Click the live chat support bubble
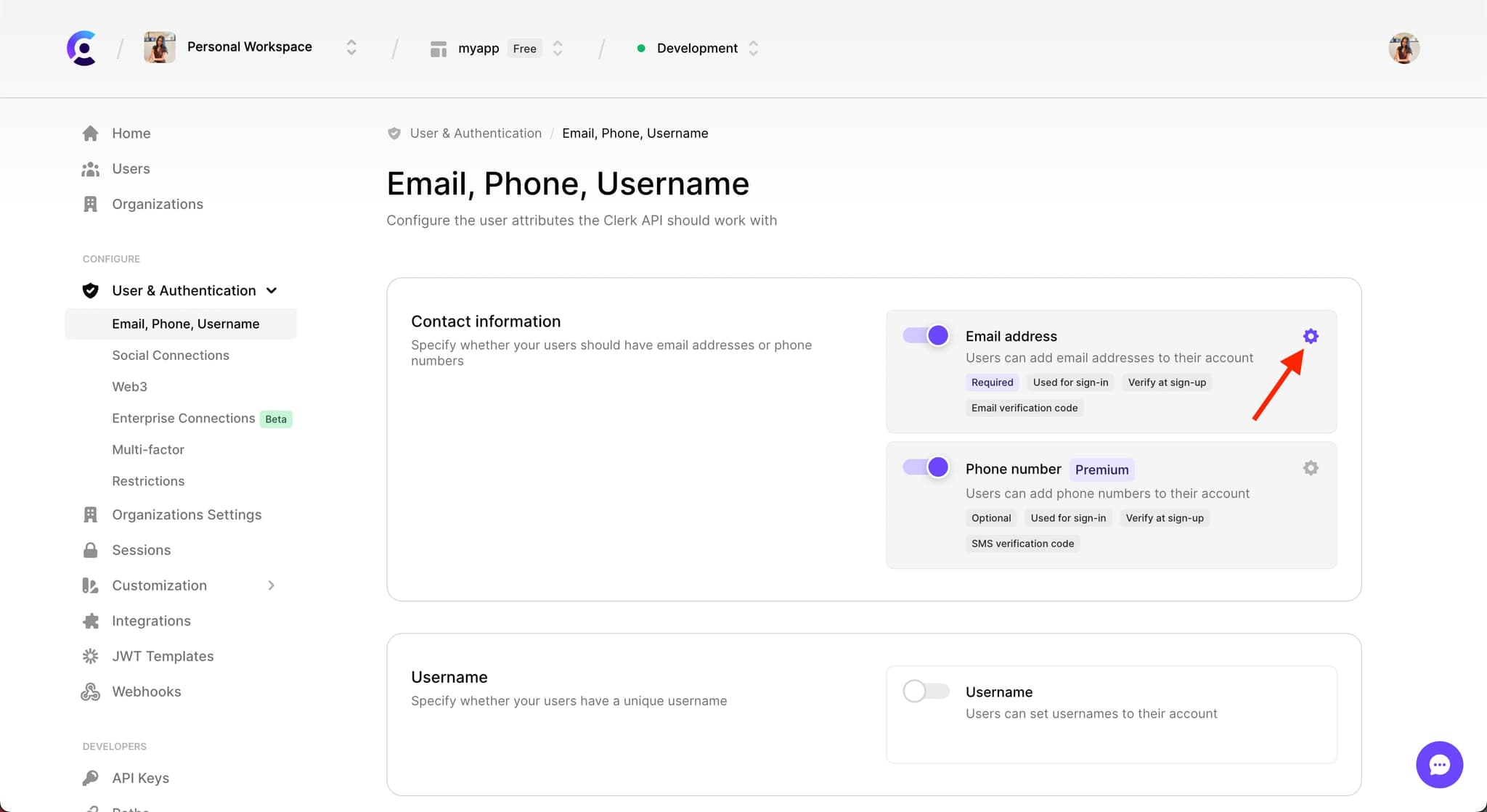The width and height of the screenshot is (1487, 812). (1440, 765)
